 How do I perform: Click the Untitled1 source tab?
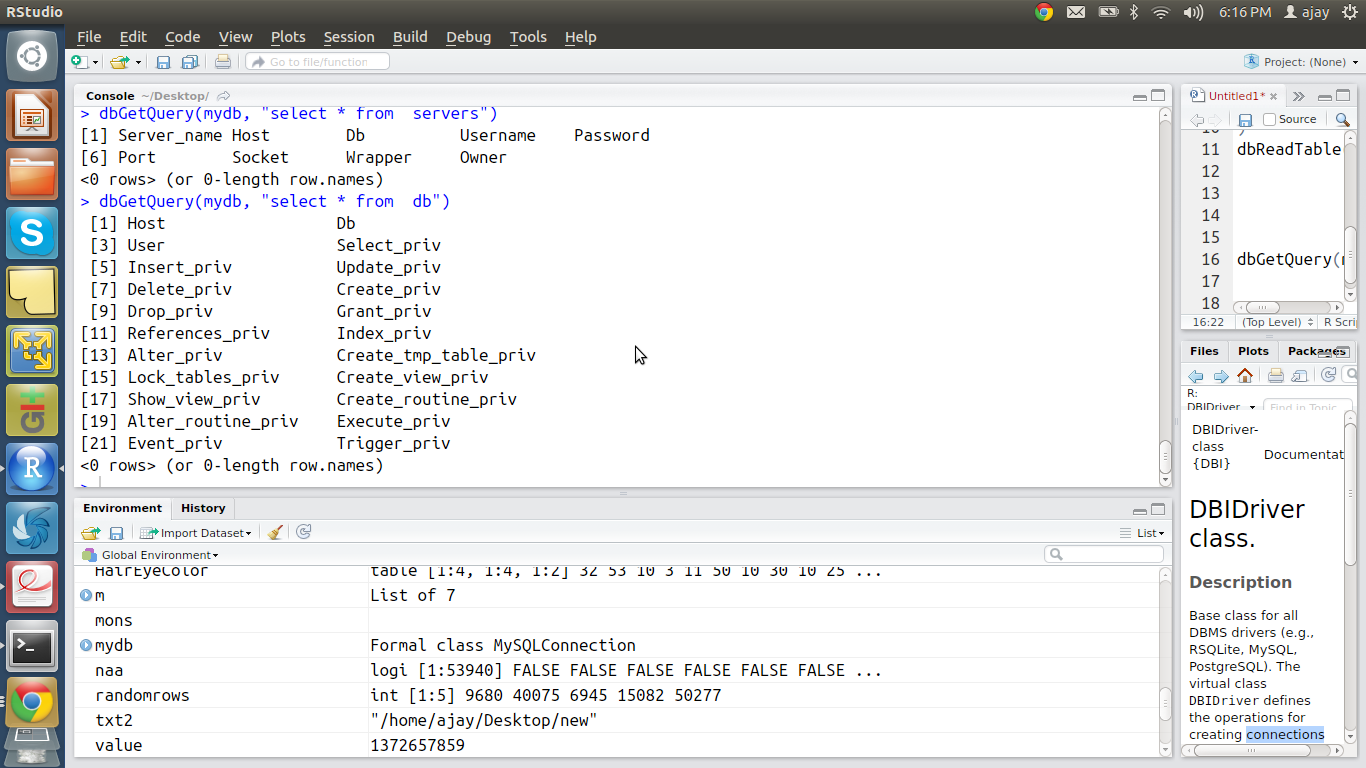pyautogui.click(x=1235, y=96)
